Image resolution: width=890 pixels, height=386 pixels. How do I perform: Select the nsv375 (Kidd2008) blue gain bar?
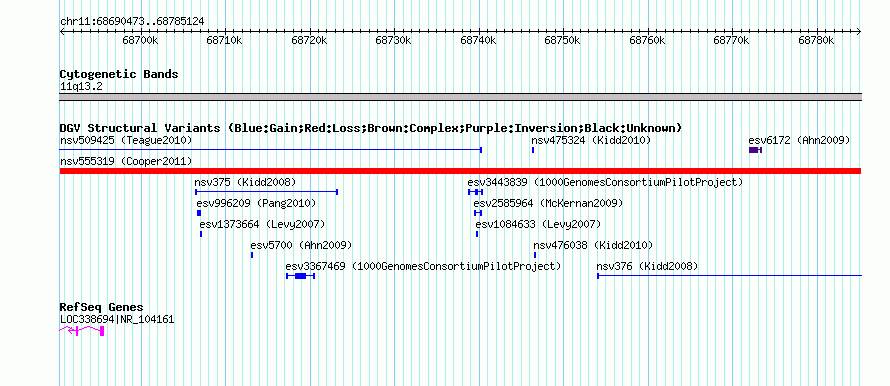coord(266,192)
